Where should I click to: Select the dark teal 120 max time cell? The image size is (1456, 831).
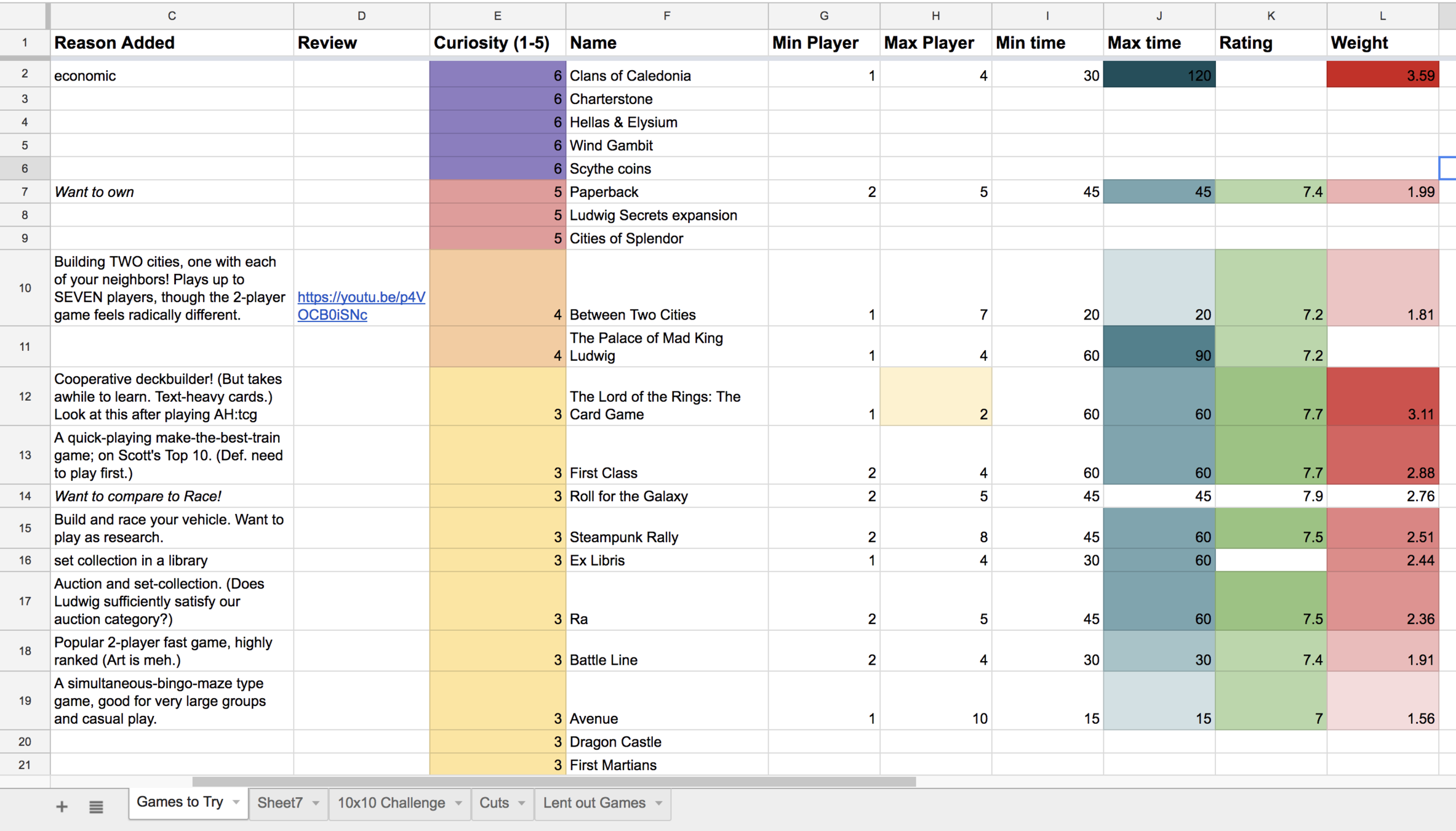coord(1159,75)
